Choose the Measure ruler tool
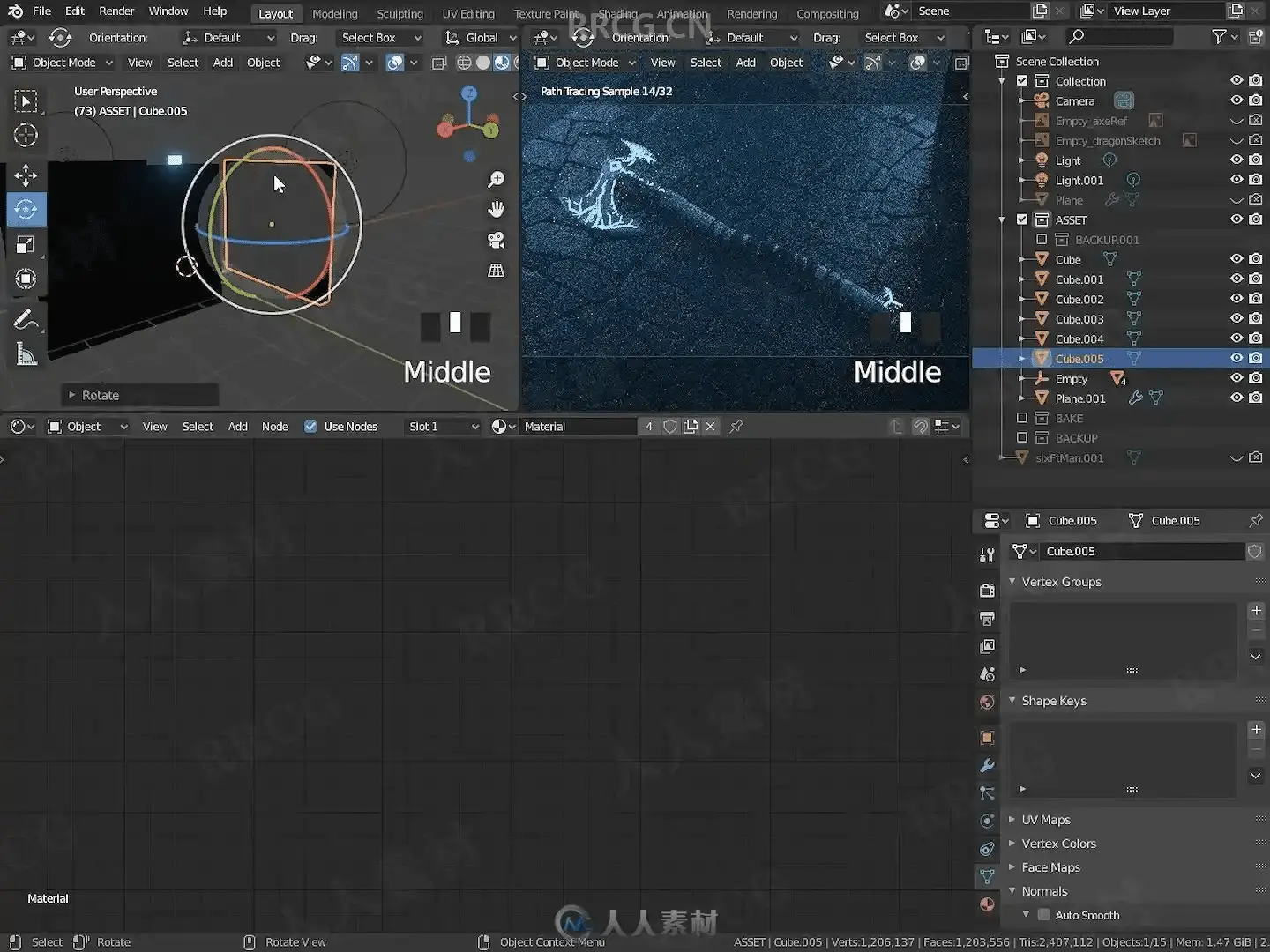The height and width of the screenshot is (952, 1270). (x=26, y=354)
